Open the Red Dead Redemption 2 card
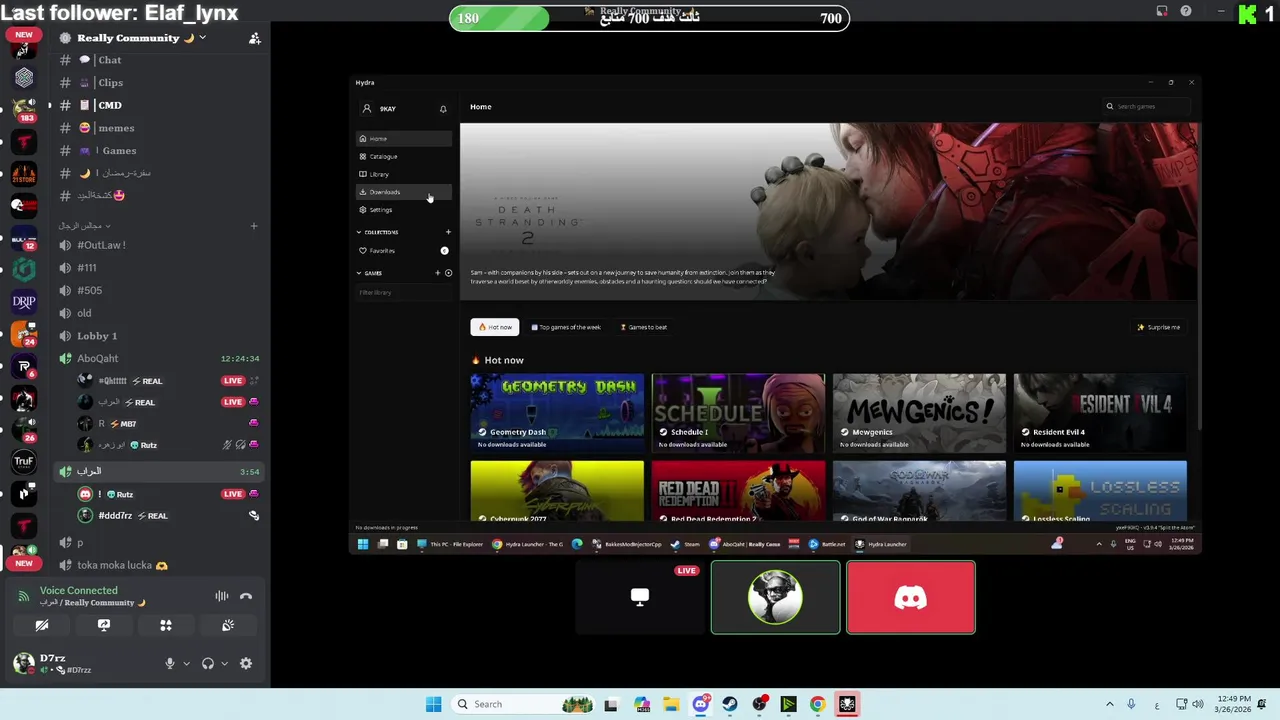Screen dimensions: 1280x720 pos(738,491)
